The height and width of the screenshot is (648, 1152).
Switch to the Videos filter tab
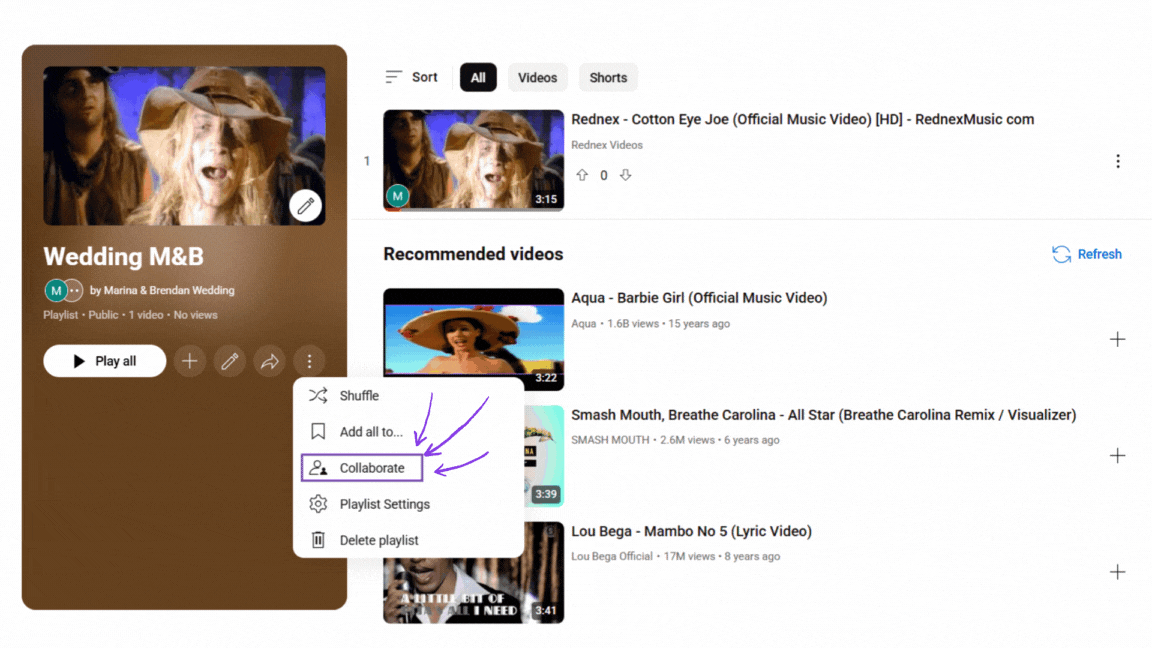click(537, 77)
